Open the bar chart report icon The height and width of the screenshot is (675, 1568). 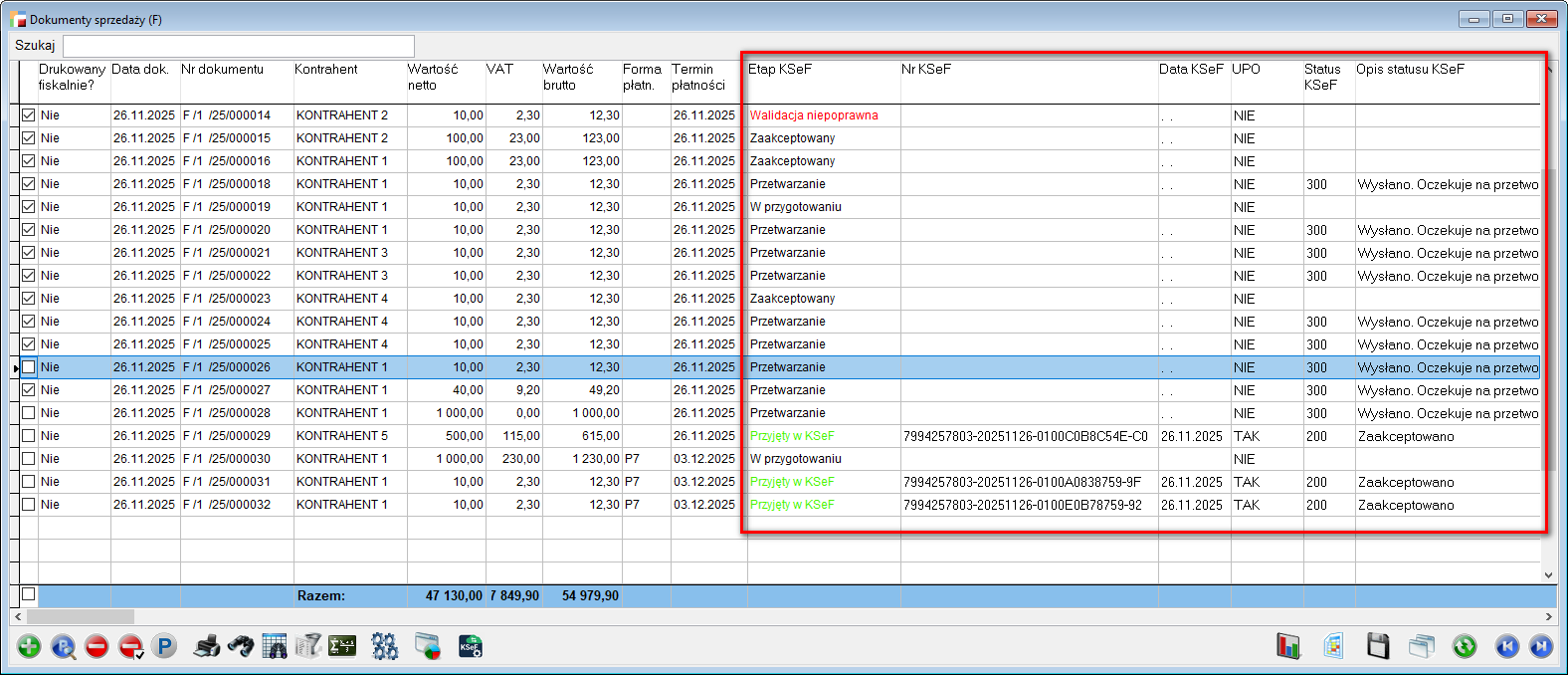(x=1288, y=647)
